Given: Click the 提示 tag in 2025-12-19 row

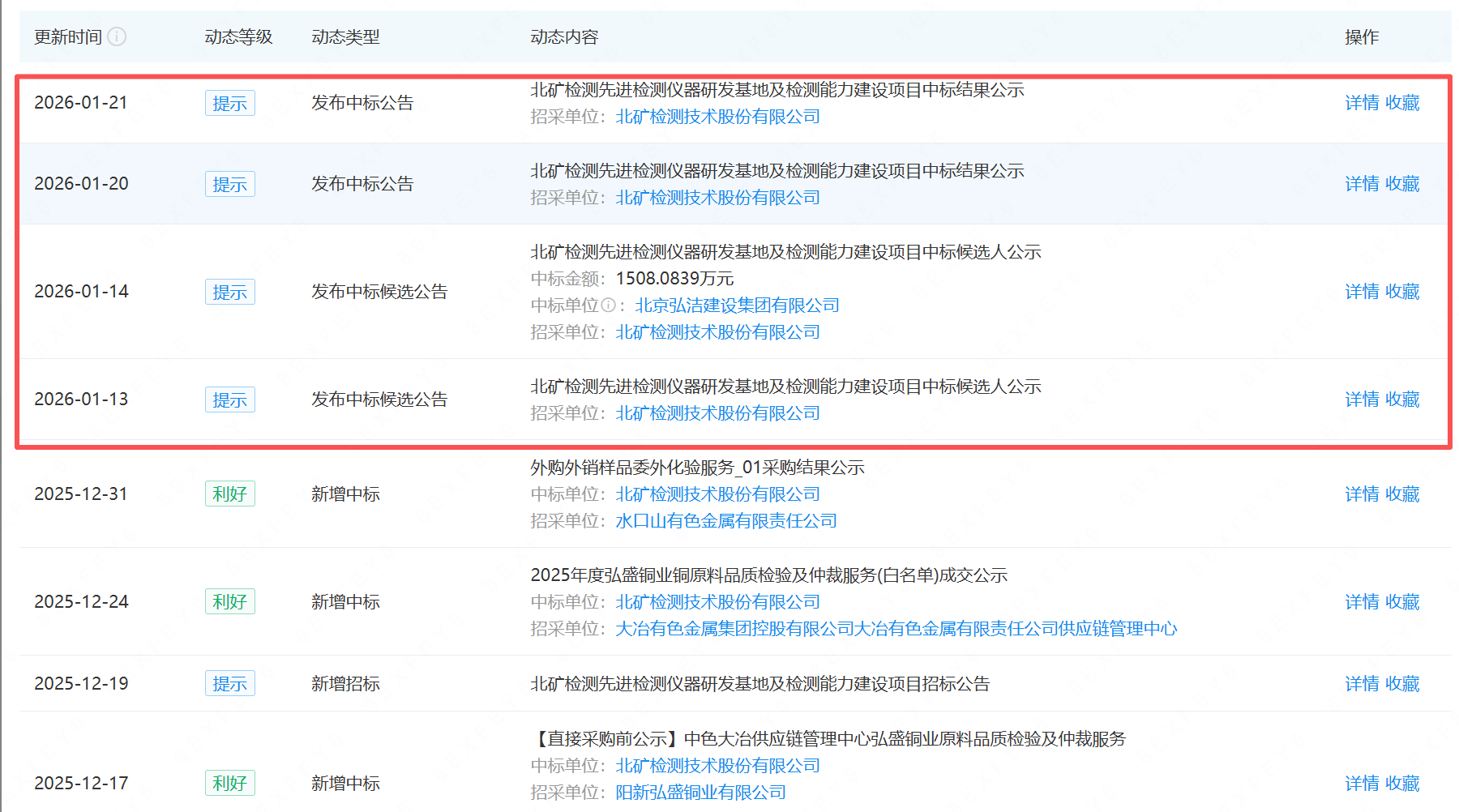Looking at the screenshot, I should pos(230,683).
